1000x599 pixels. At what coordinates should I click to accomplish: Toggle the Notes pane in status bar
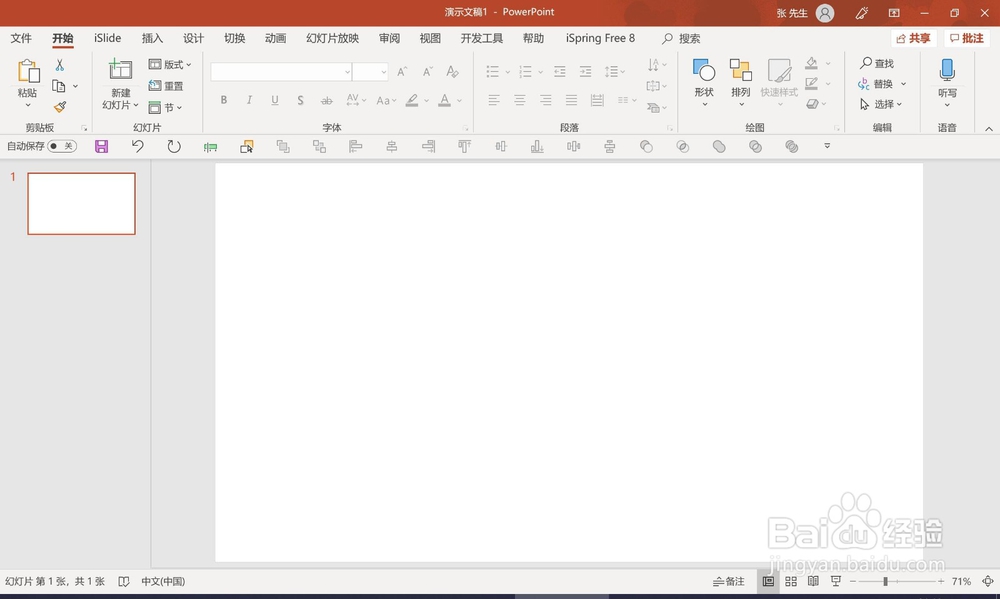pos(729,581)
